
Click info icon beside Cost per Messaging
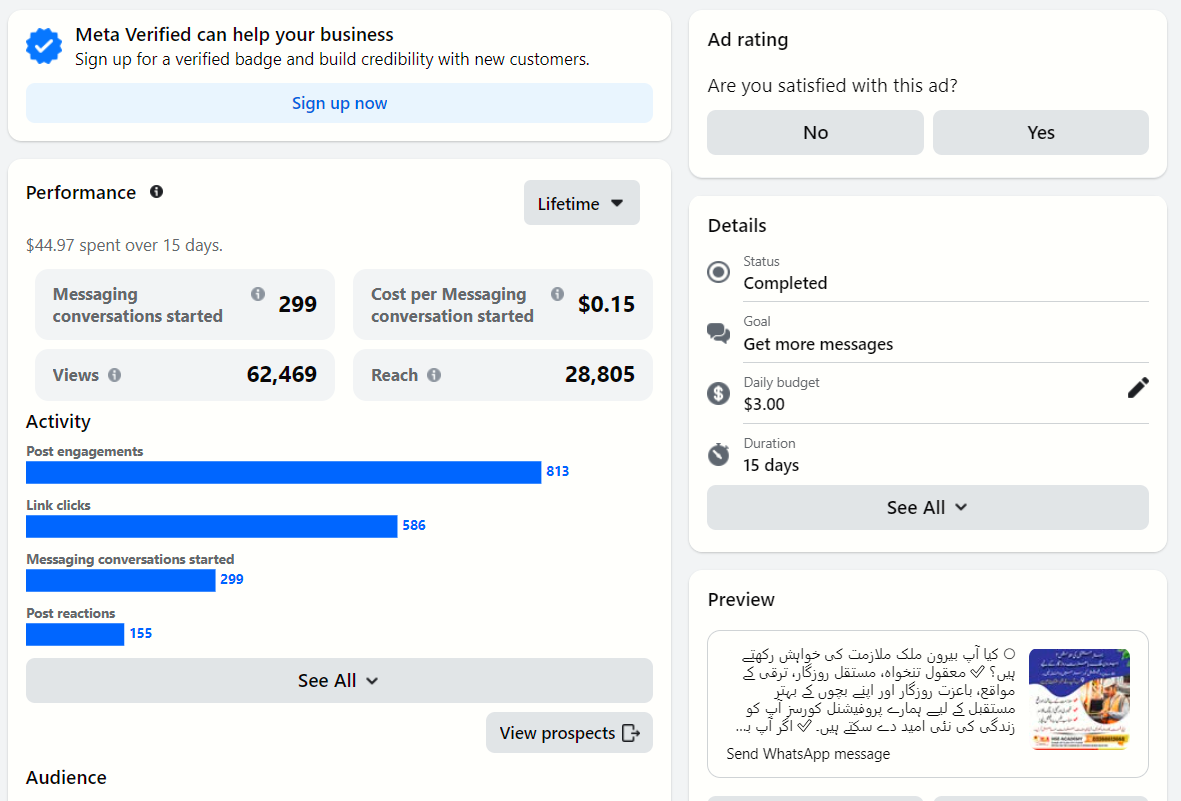[557, 294]
